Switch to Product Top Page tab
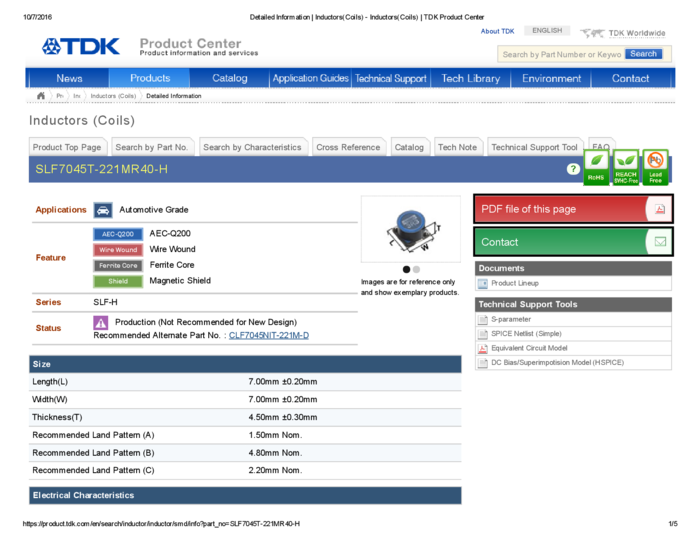 (x=68, y=147)
